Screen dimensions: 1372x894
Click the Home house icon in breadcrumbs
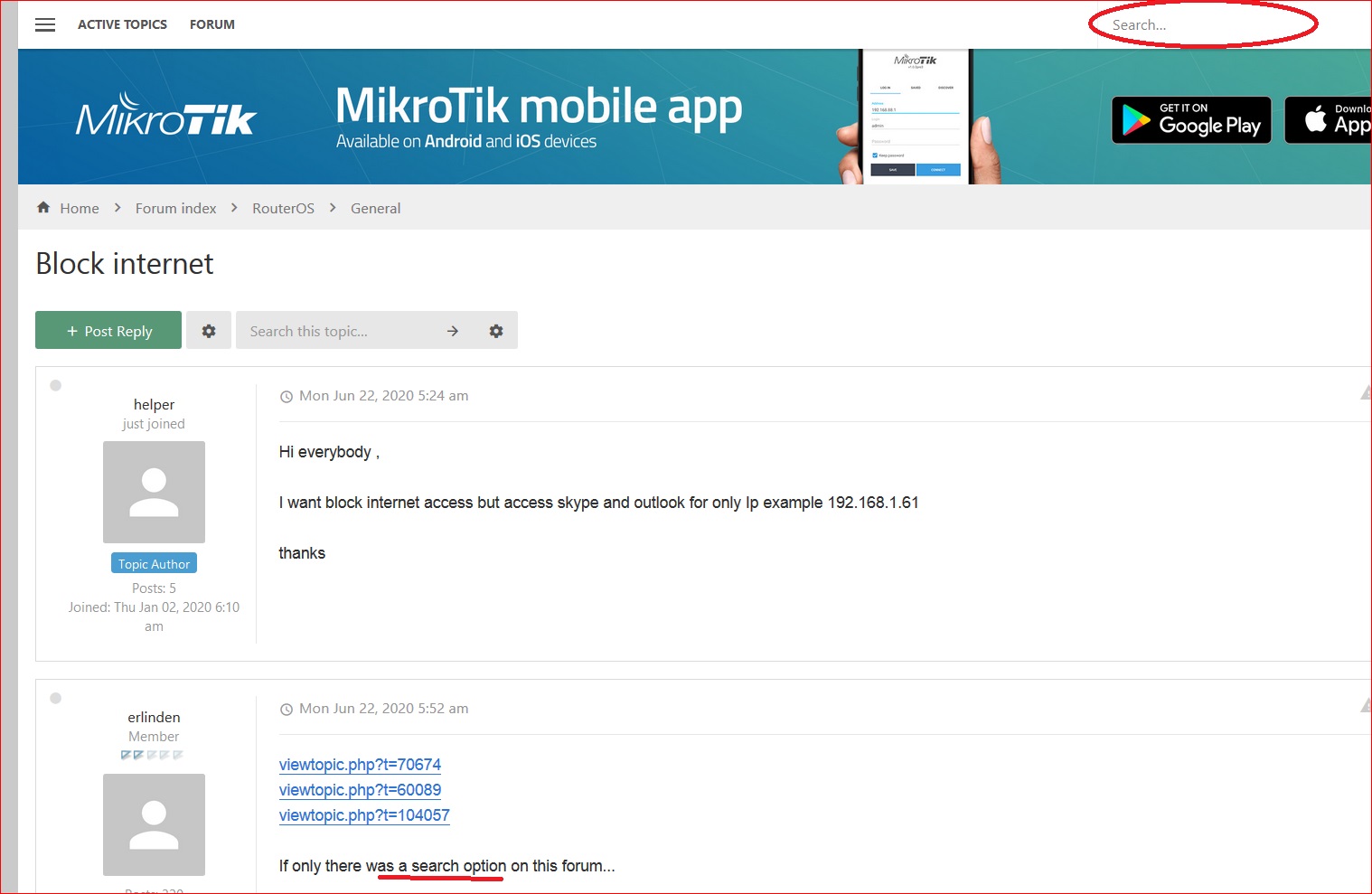pos(43,208)
